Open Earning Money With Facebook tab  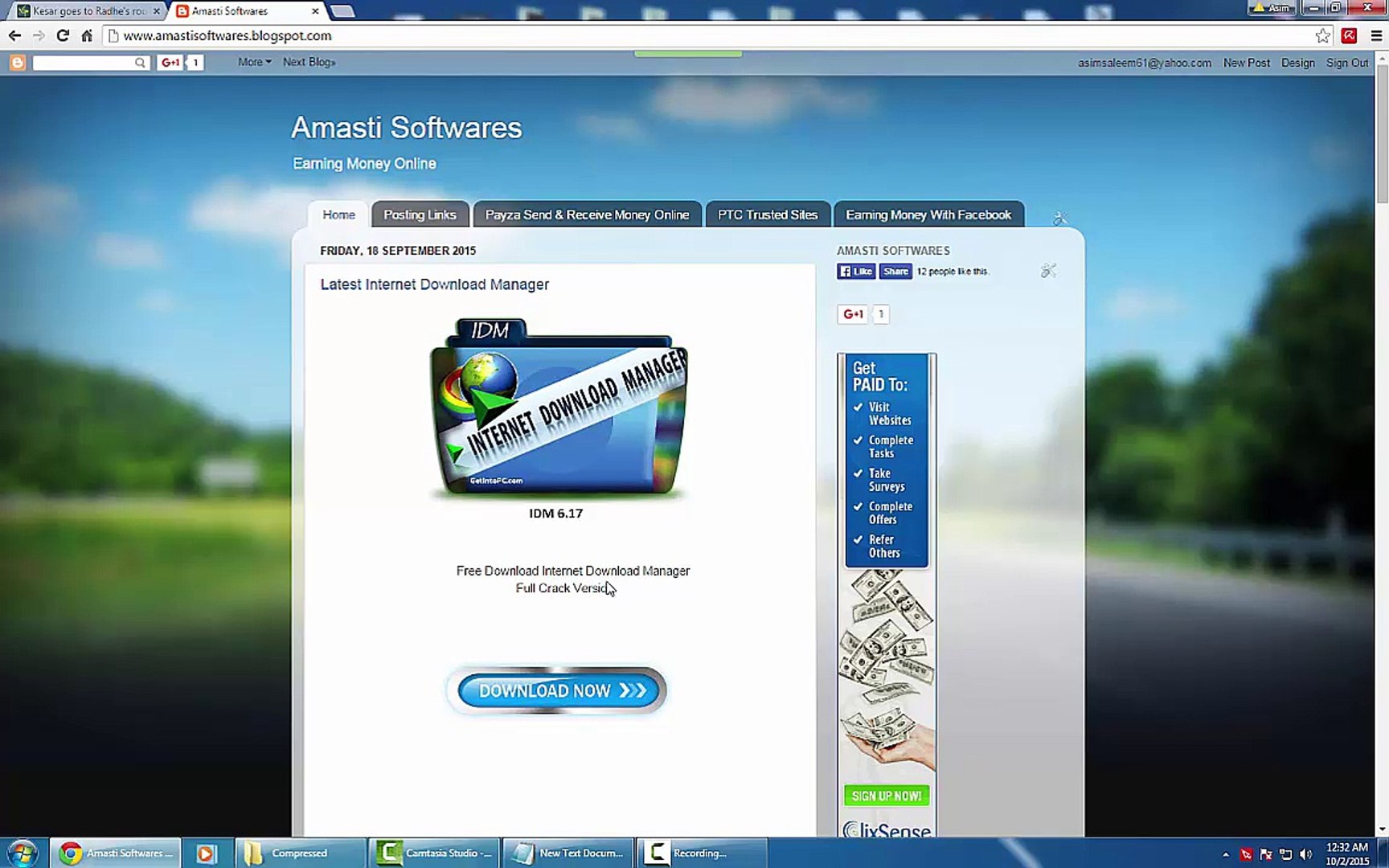coord(928,215)
